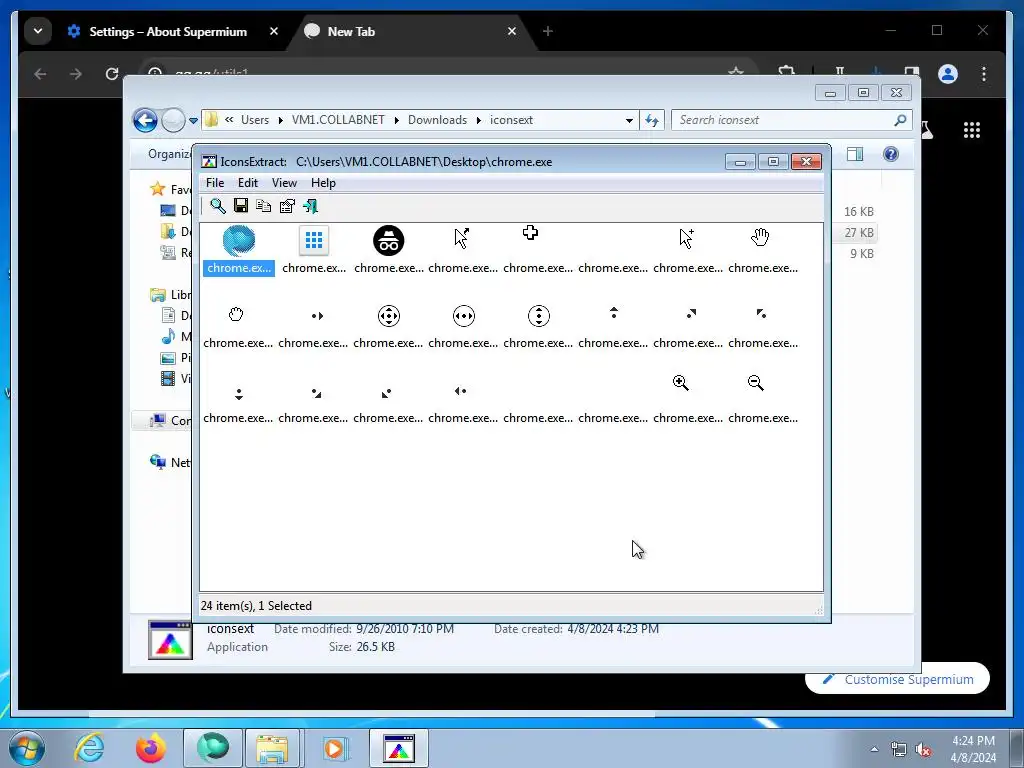Select the cross-shaped cell cursor icon
The image size is (1024, 768).
530,232
